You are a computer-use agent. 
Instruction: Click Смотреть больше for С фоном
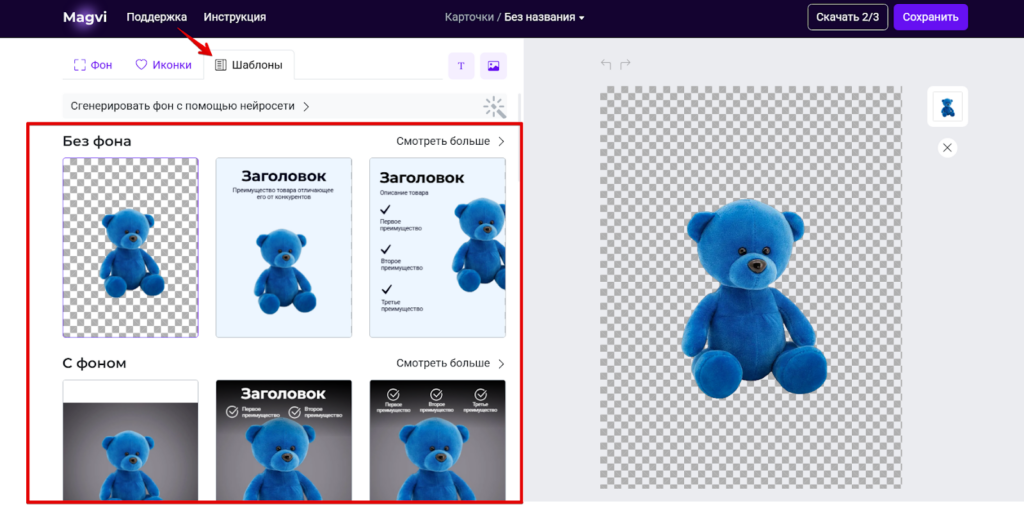pyautogui.click(x=451, y=363)
